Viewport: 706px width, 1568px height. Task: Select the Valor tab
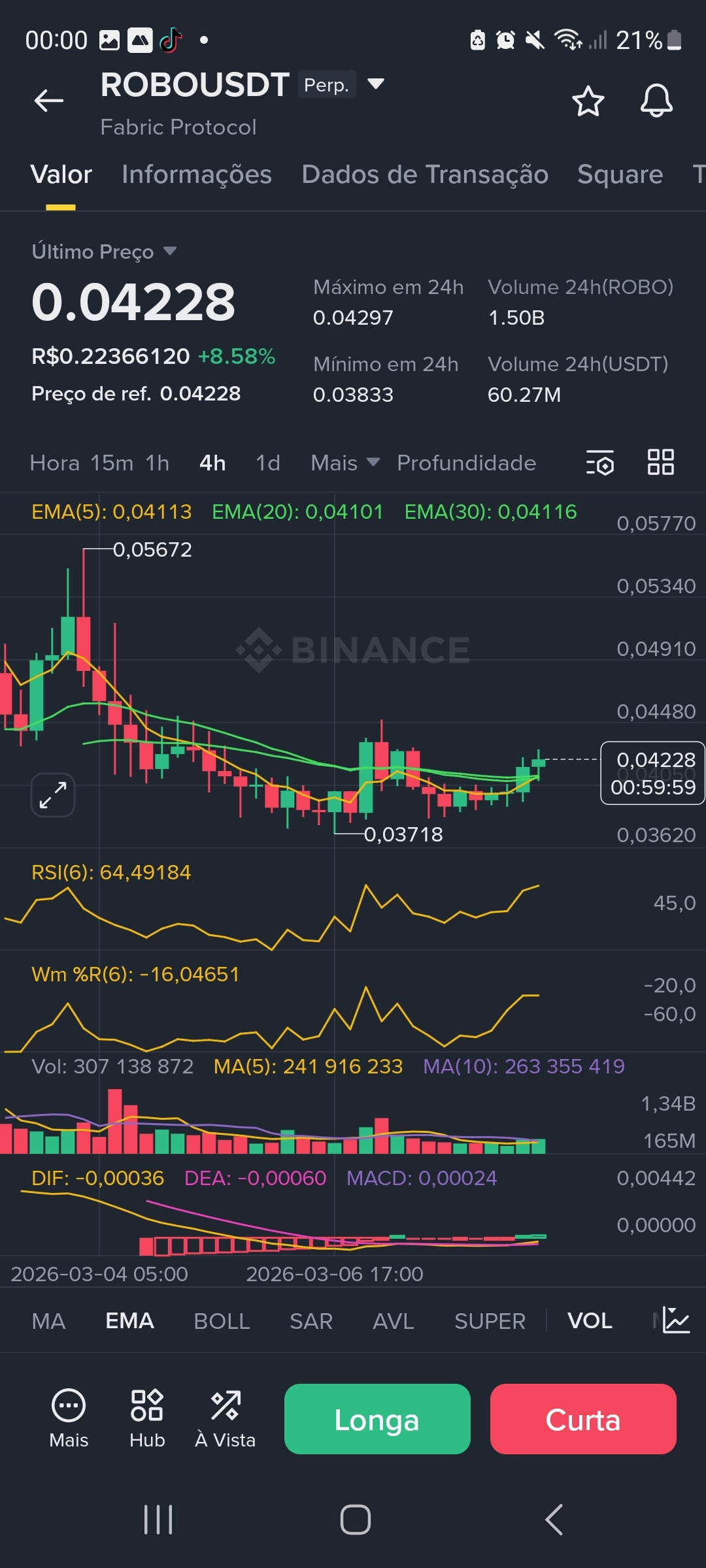pos(61,174)
